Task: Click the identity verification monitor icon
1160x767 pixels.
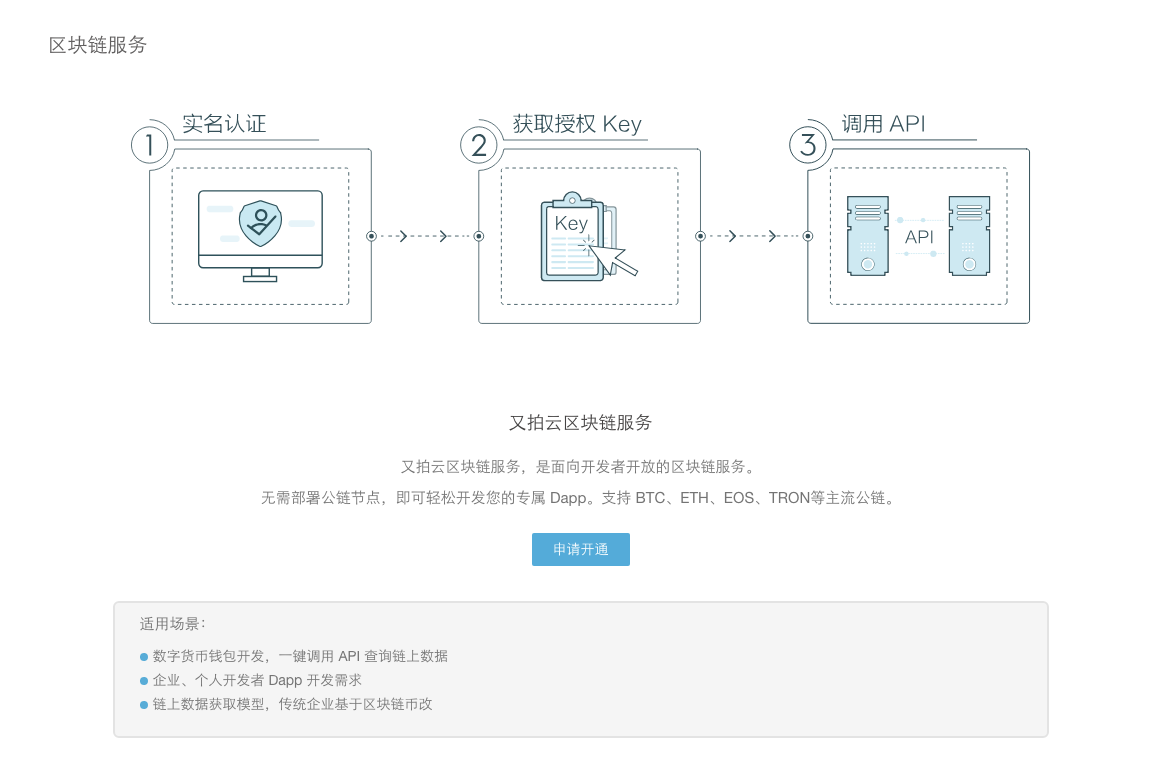Action: tap(260, 230)
